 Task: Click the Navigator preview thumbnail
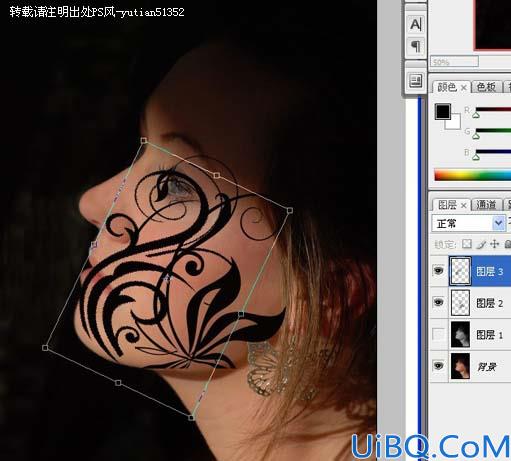[493, 25]
